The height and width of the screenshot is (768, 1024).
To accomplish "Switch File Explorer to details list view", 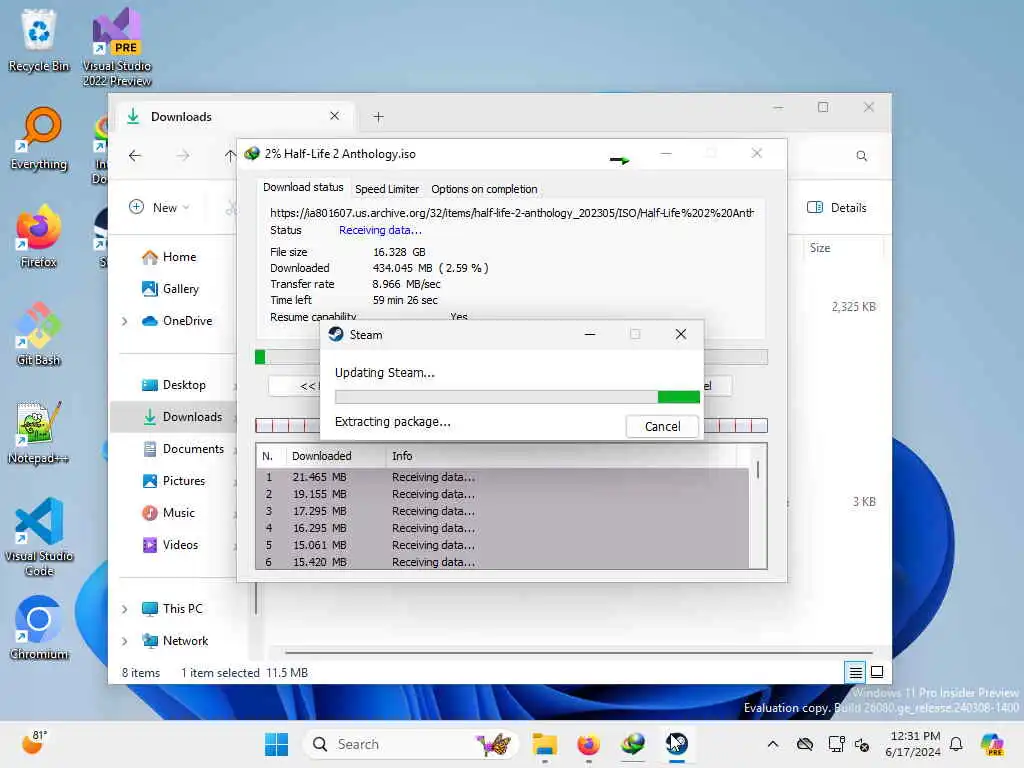I will click(855, 672).
